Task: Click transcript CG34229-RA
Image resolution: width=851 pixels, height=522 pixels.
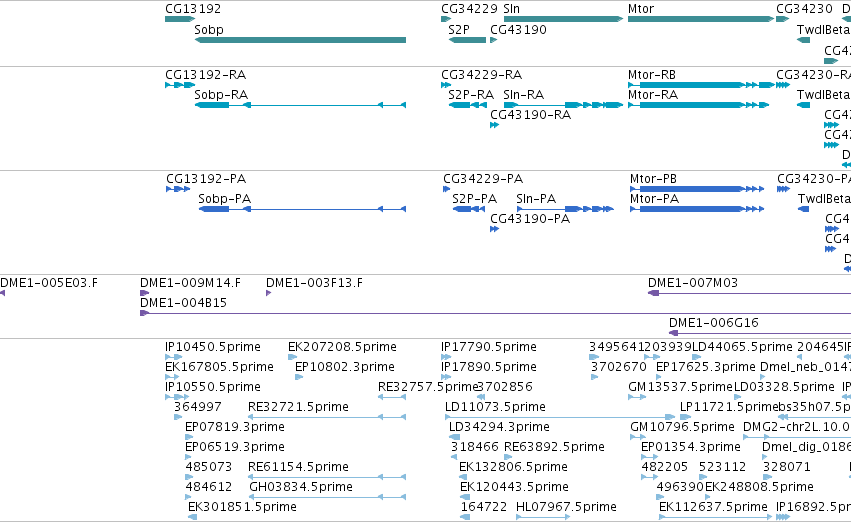Action: click(481, 75)
